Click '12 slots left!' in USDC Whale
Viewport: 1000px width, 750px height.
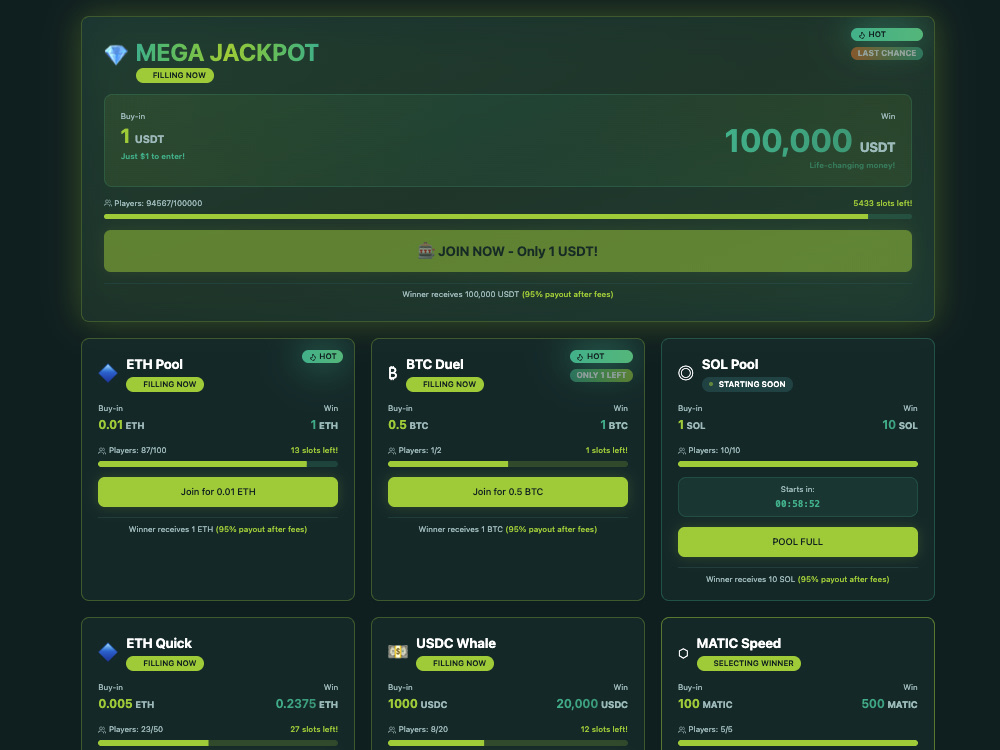pos(604,729)
